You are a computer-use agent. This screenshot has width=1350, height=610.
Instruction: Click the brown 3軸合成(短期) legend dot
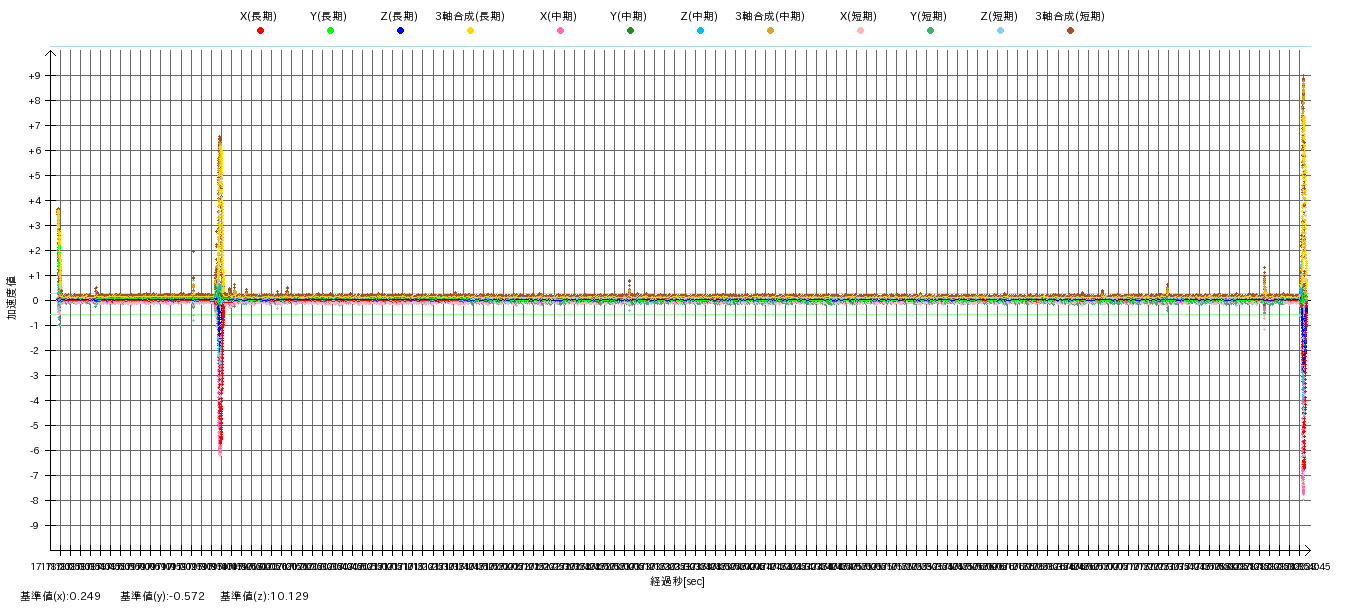[1070, 31]
